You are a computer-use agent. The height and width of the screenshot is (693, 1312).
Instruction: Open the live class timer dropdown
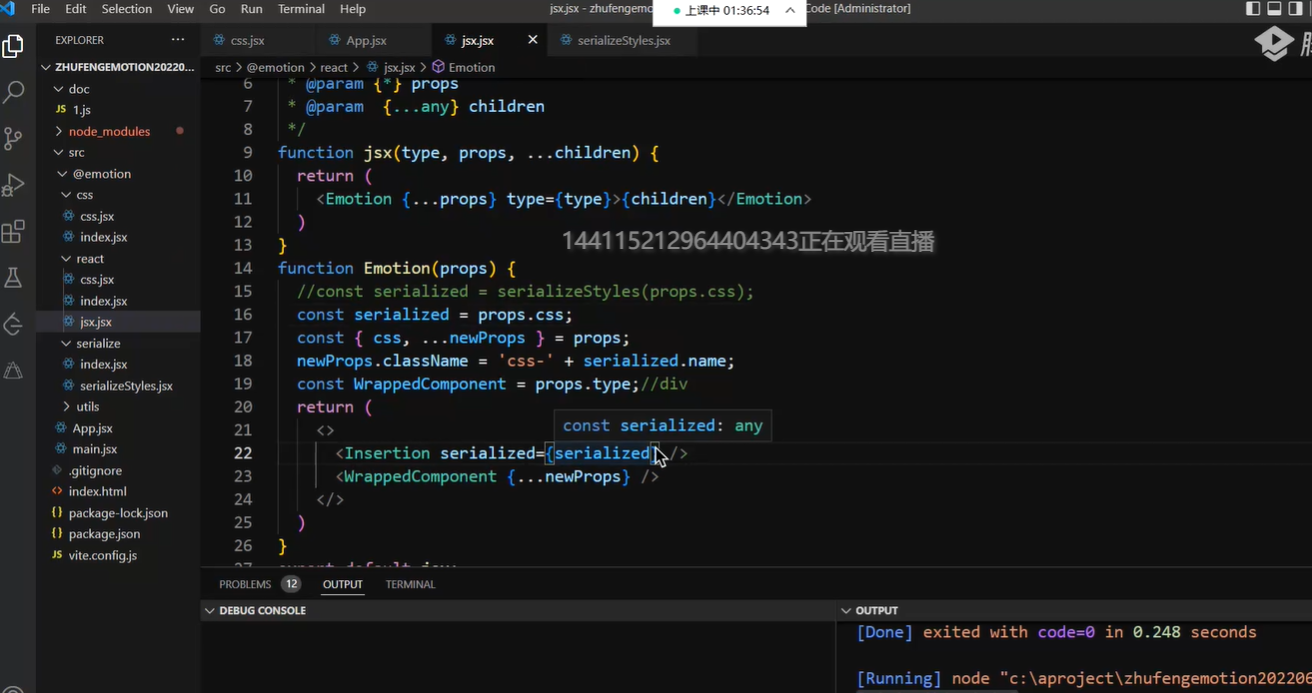coord(790,11)
